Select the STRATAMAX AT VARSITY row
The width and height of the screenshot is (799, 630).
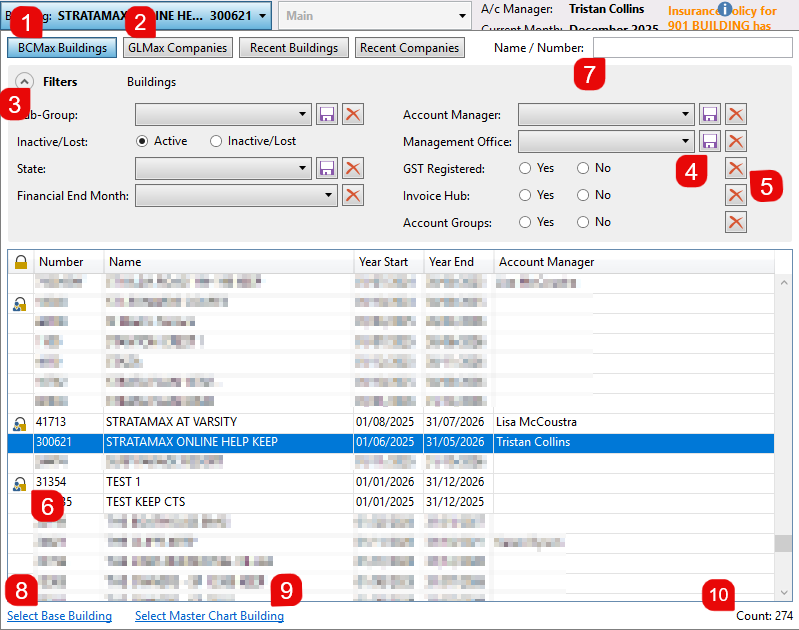pos(391,423)
